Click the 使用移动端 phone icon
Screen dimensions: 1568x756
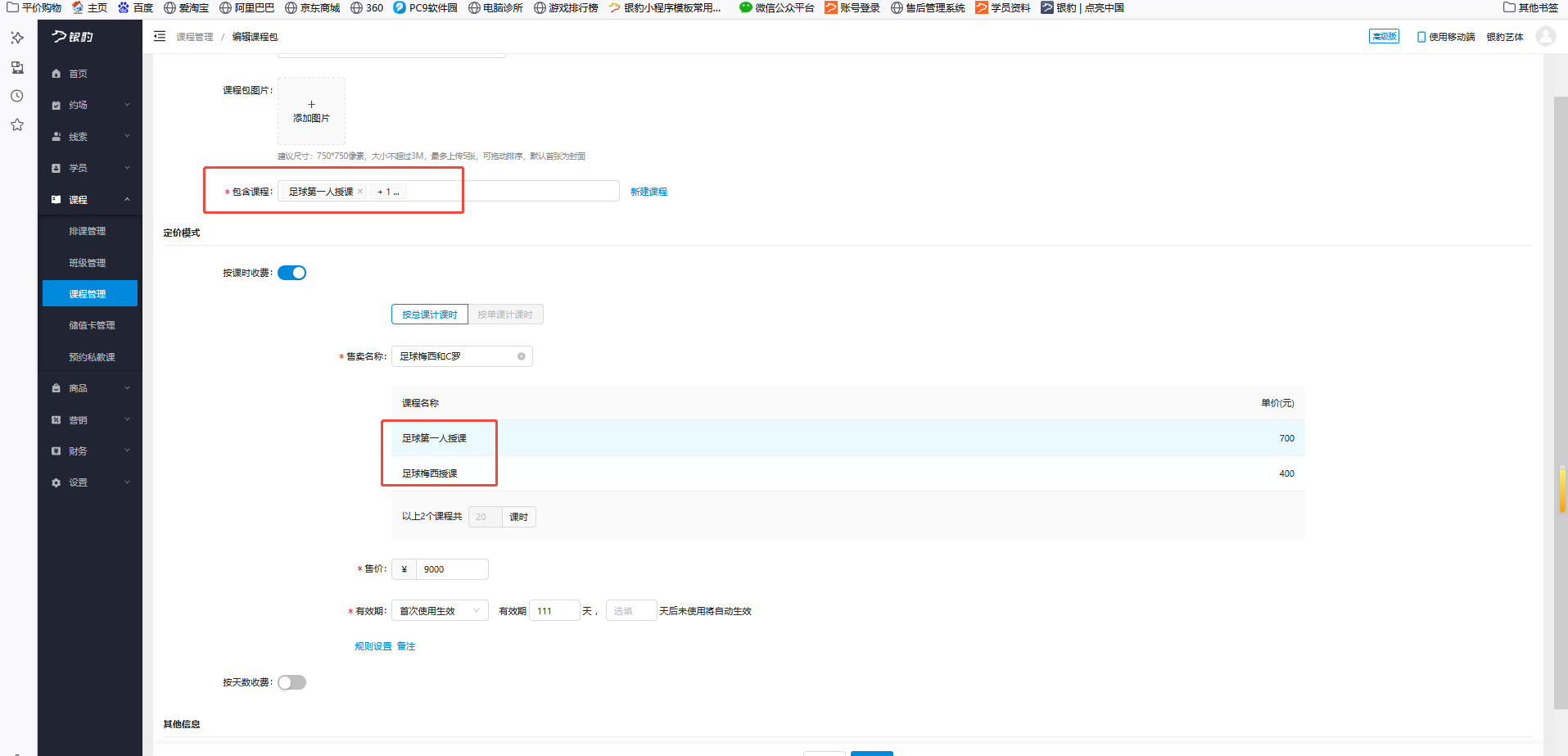click(1421, 37)
